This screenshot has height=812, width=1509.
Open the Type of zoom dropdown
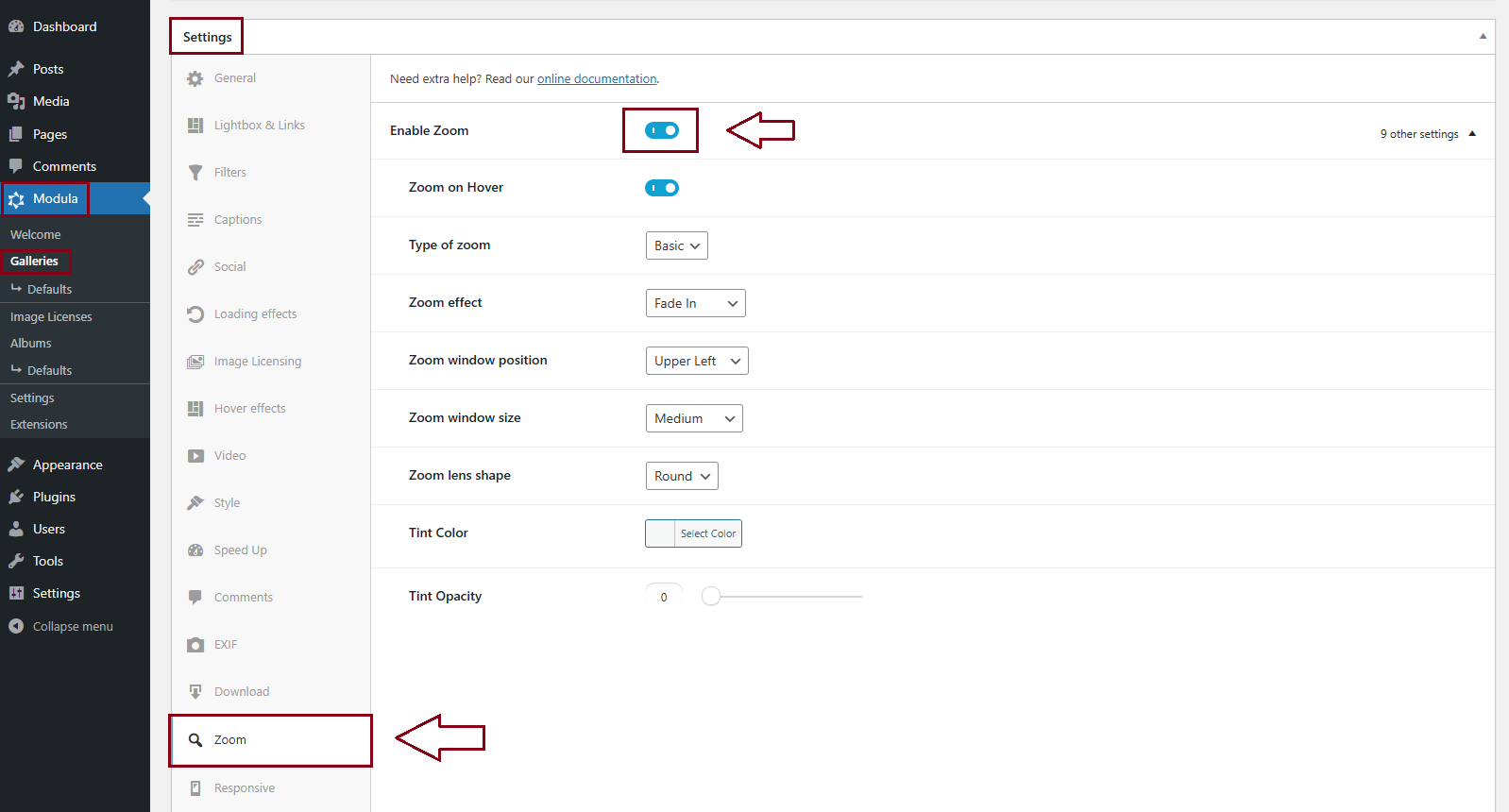676,245
